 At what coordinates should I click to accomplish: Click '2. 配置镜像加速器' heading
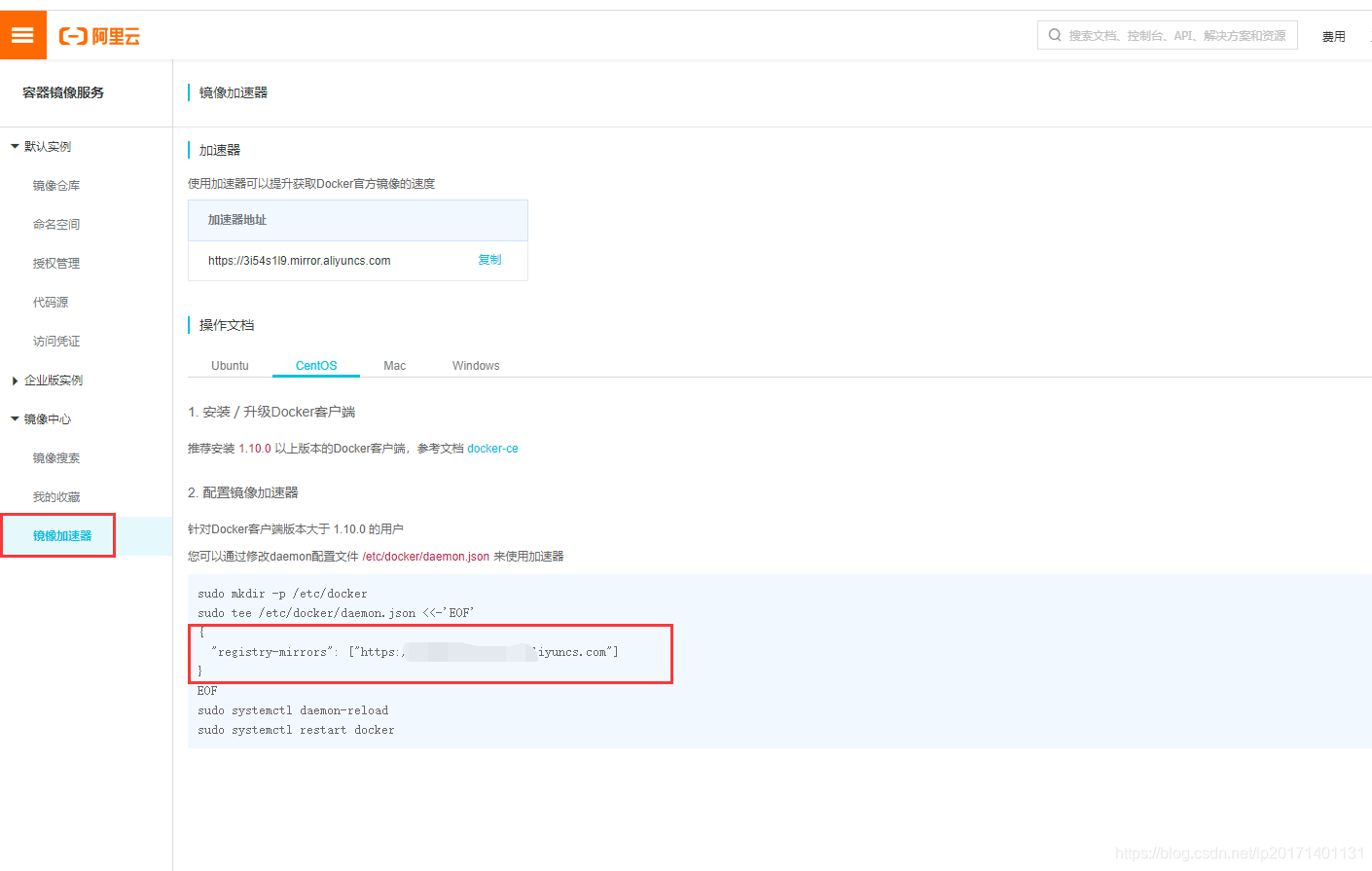(x=243, y=493)
